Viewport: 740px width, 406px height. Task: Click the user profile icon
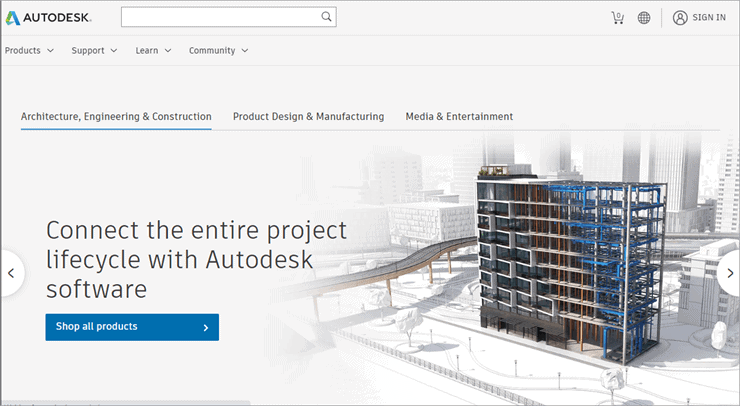pyautogui.click(x=680, y=18)
